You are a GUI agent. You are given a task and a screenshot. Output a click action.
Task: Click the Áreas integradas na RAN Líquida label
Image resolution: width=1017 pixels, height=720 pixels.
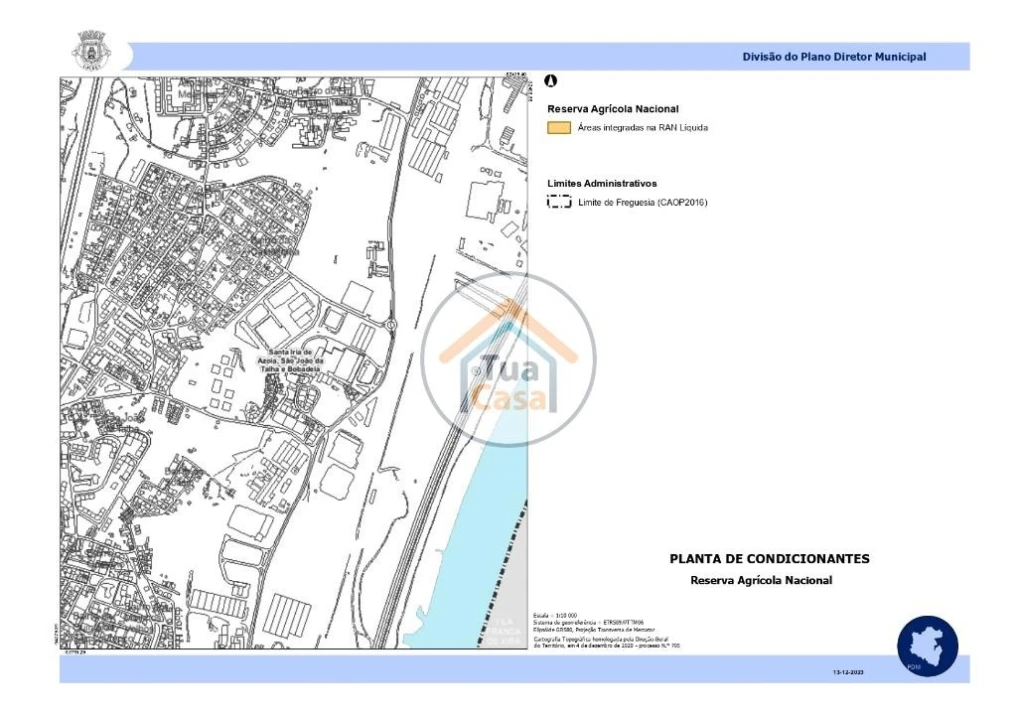642,128
